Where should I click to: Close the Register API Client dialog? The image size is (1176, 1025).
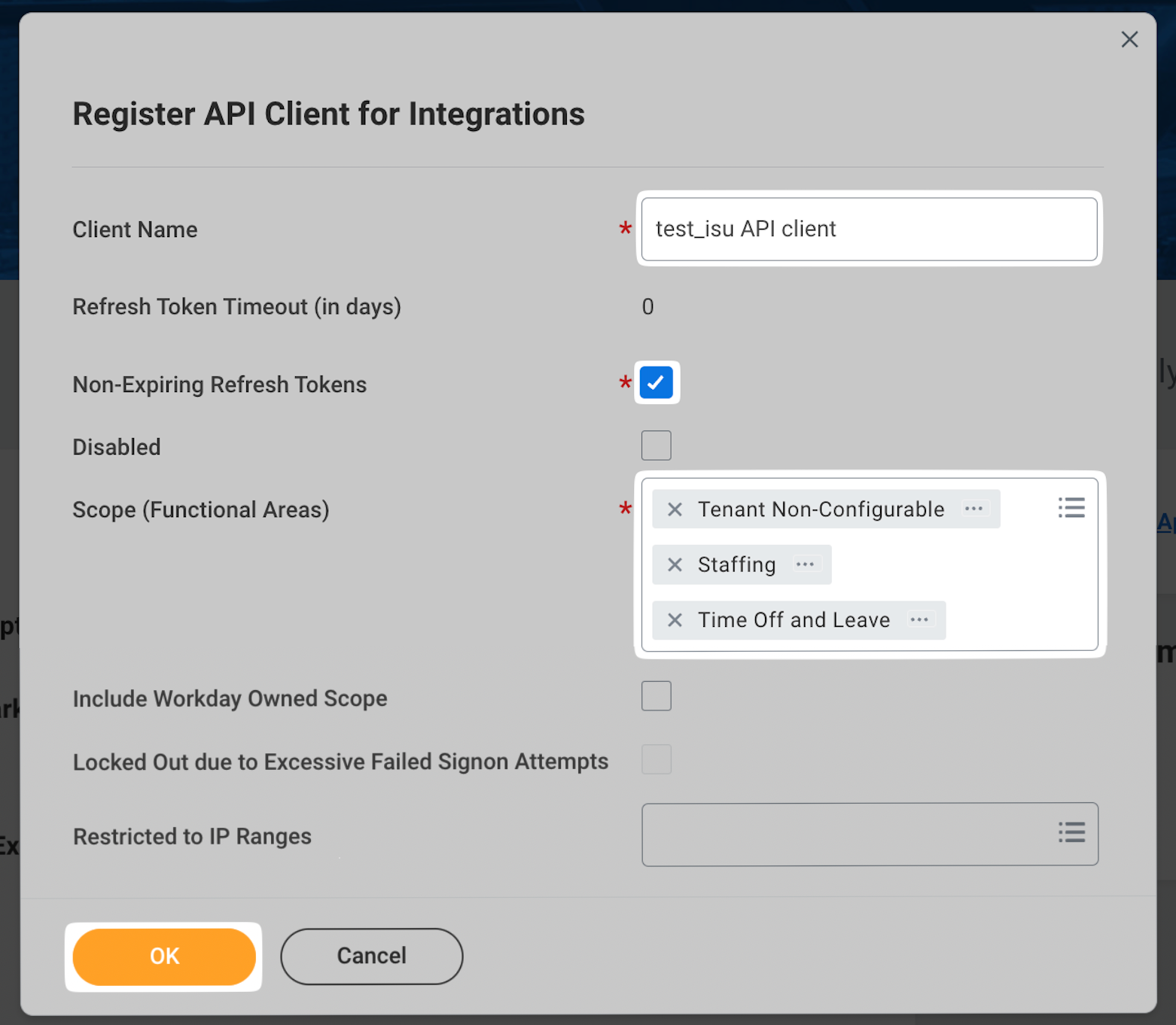pyautogui.click(x=1129, y=40)
